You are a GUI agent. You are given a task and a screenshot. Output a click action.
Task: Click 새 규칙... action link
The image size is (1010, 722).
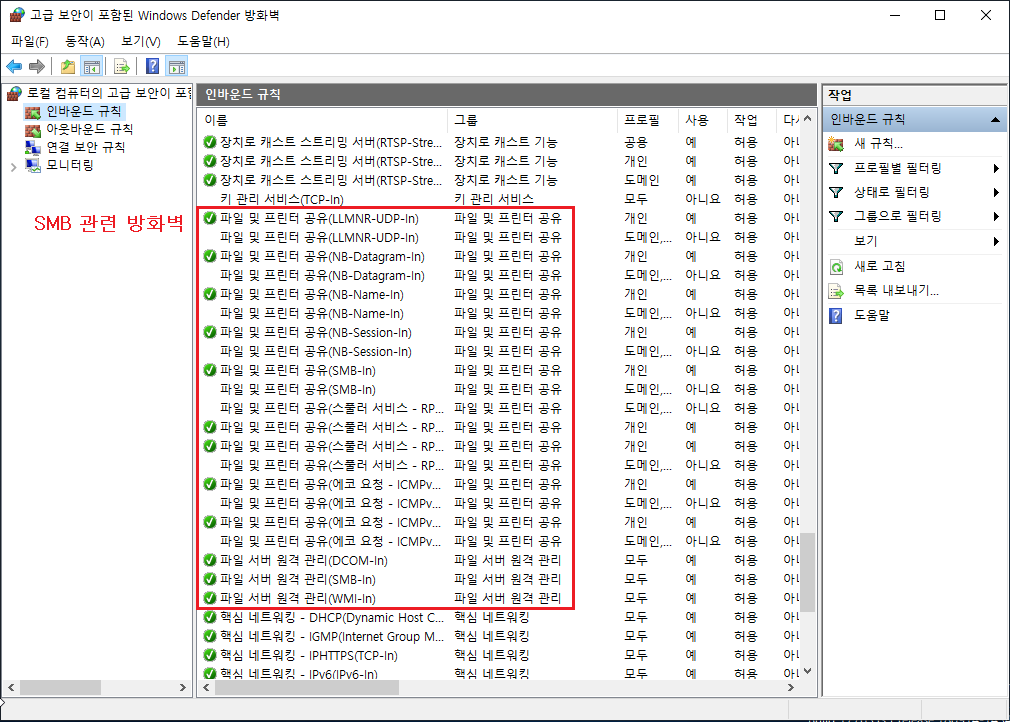pyautogui.click(x=879, y=144)
